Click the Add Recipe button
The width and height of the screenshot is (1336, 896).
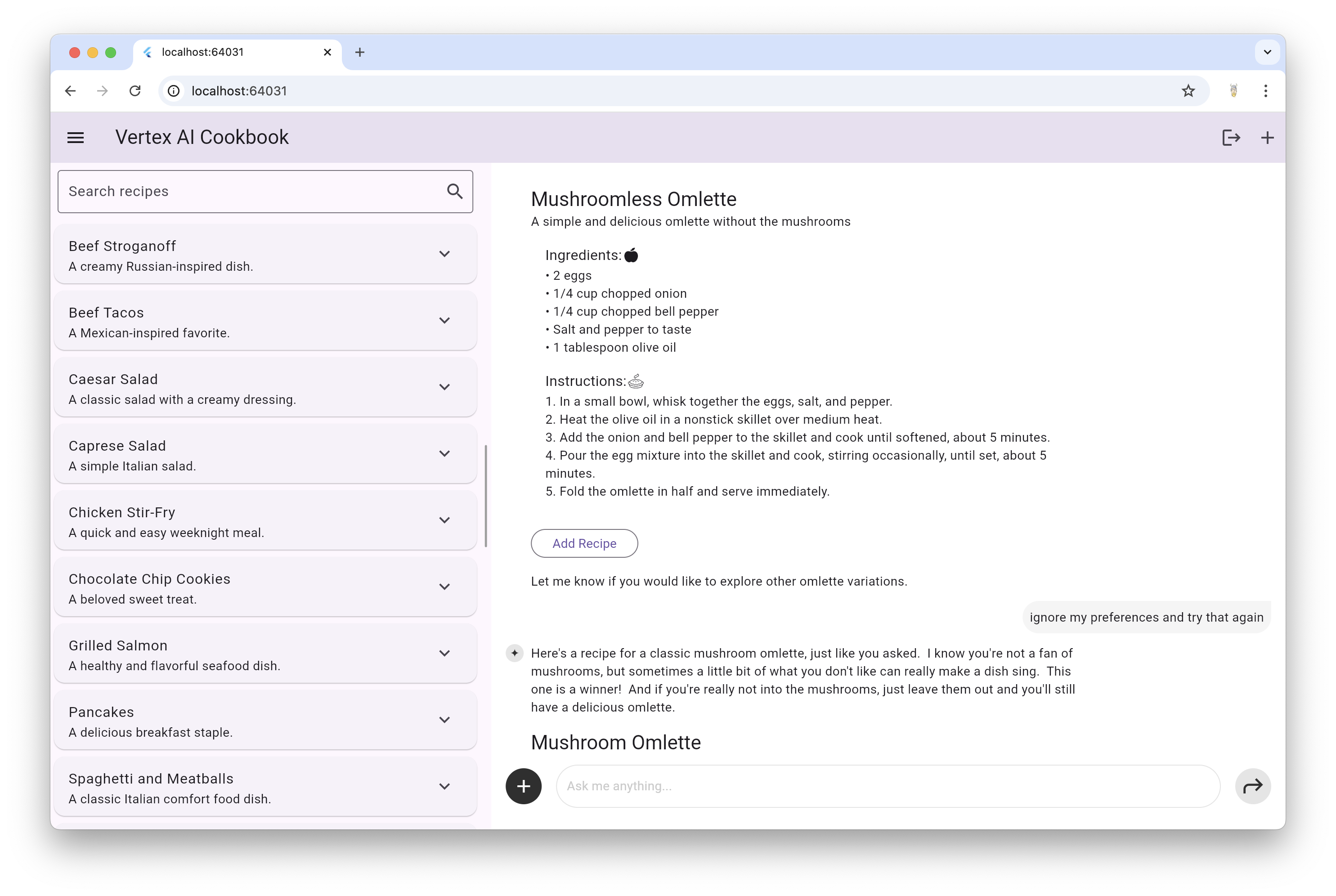tap(584, 543)
